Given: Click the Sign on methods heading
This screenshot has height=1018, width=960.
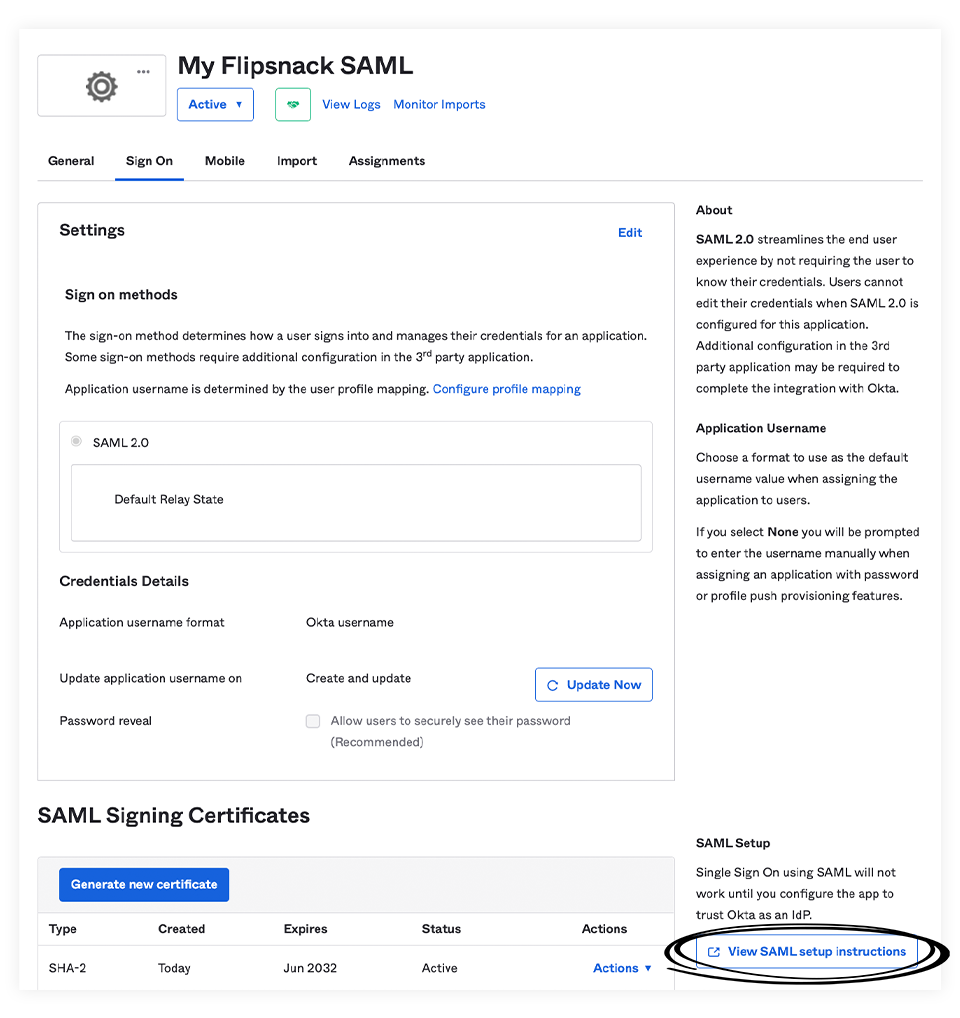Looking at the screenshot, I should point(121,295).
